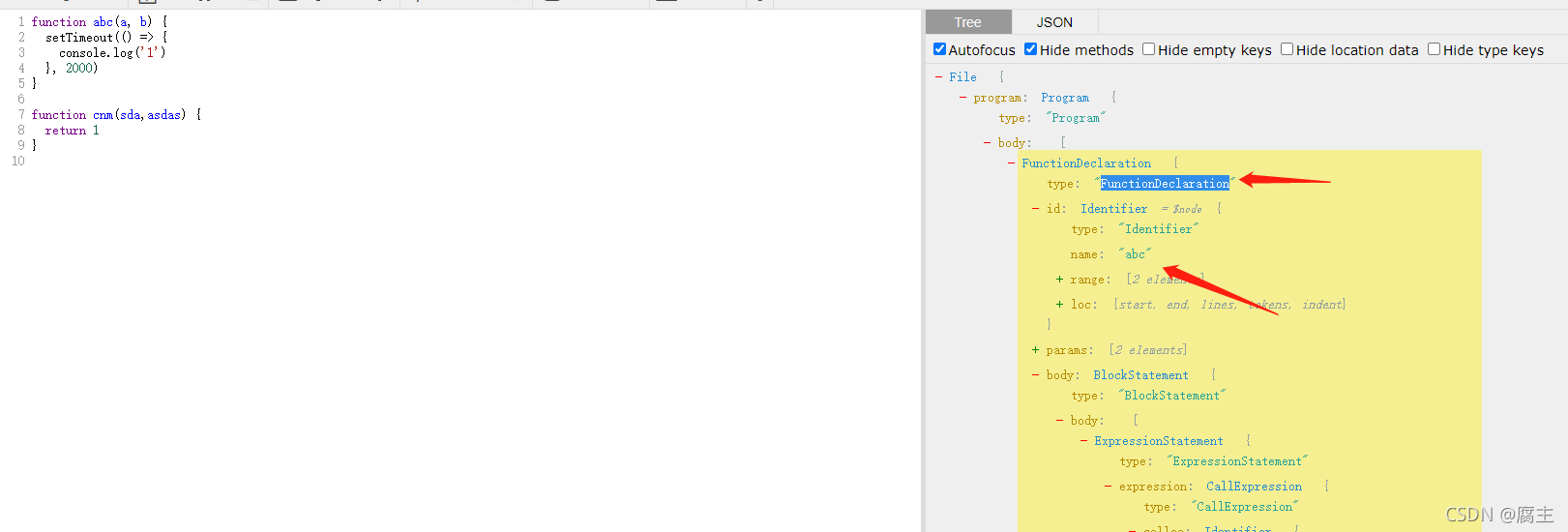Click the "Identifier" type string value

1159,229
